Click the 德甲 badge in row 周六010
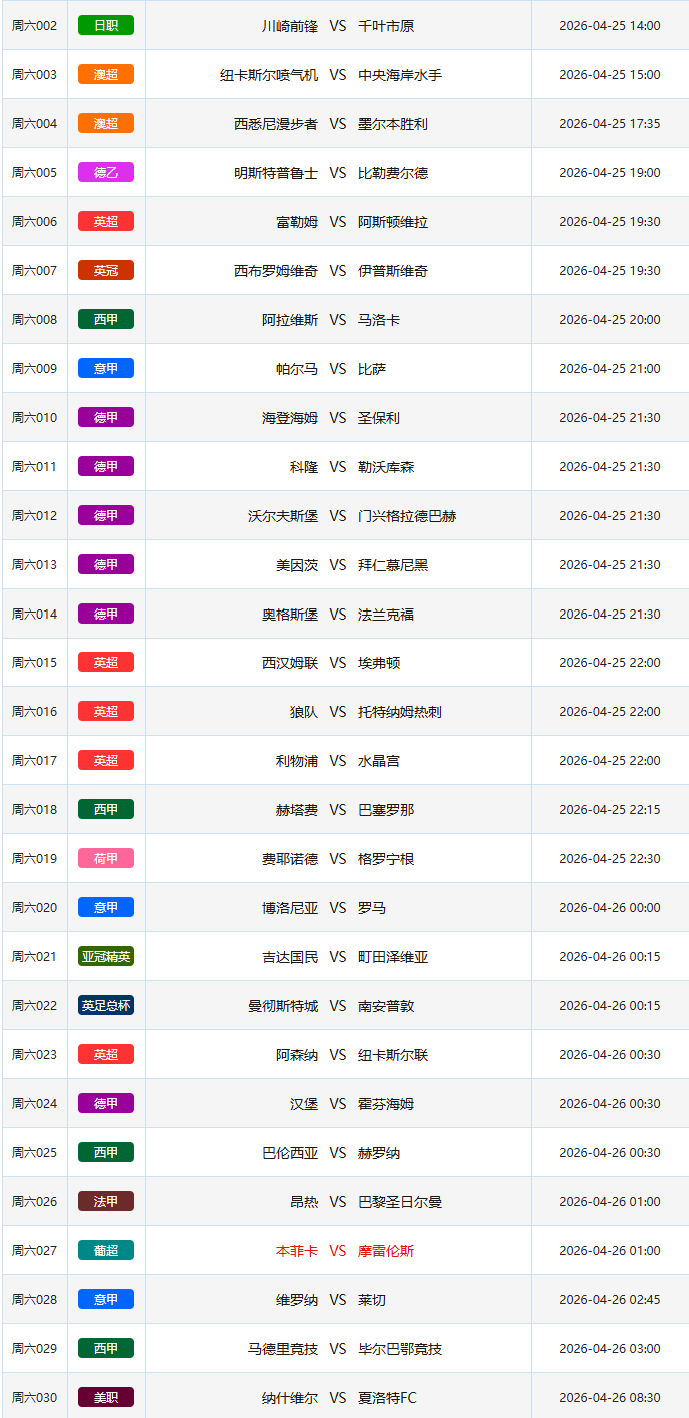 pos(106,417)
